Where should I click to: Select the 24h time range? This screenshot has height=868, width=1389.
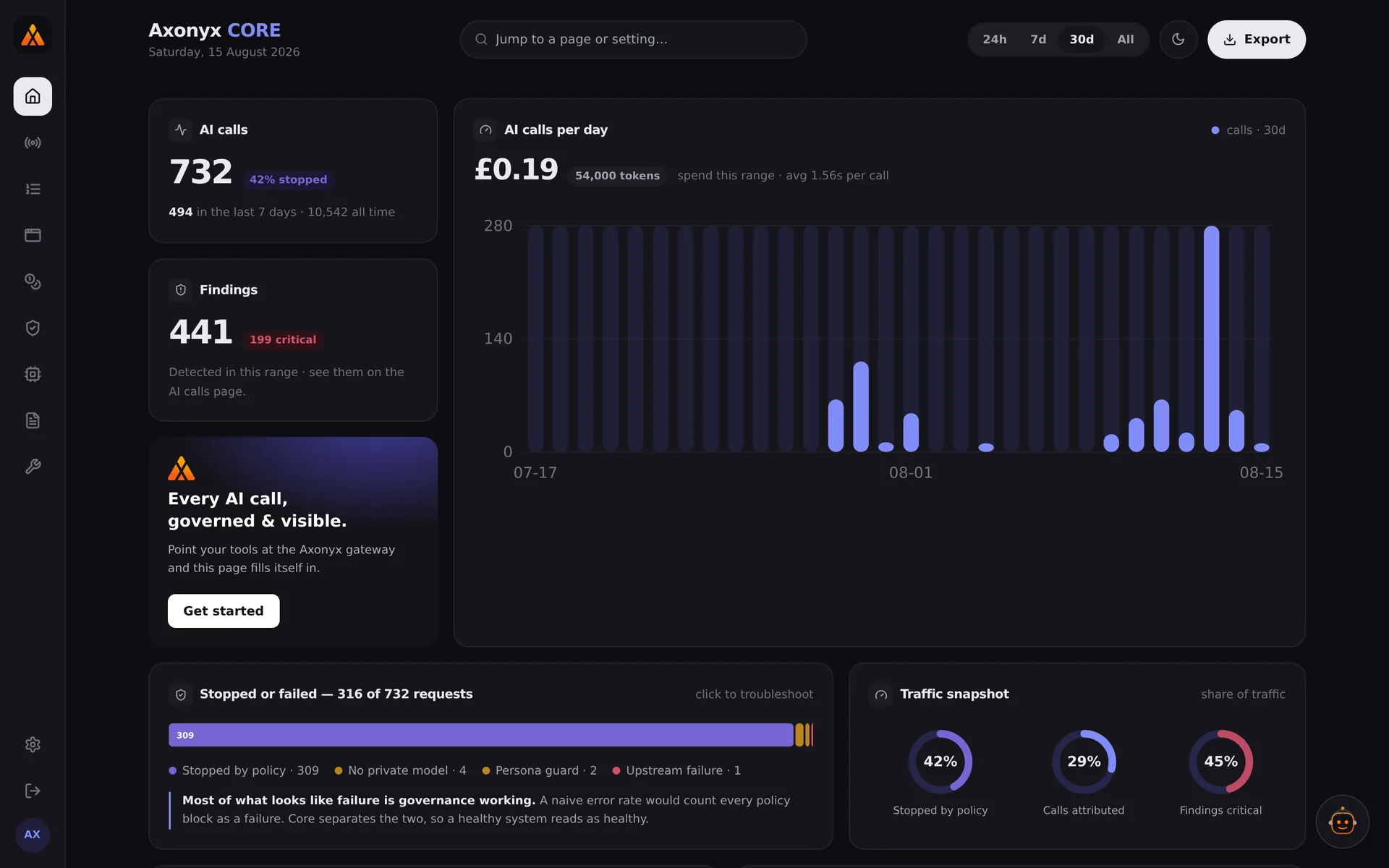(x=994, y=39)
